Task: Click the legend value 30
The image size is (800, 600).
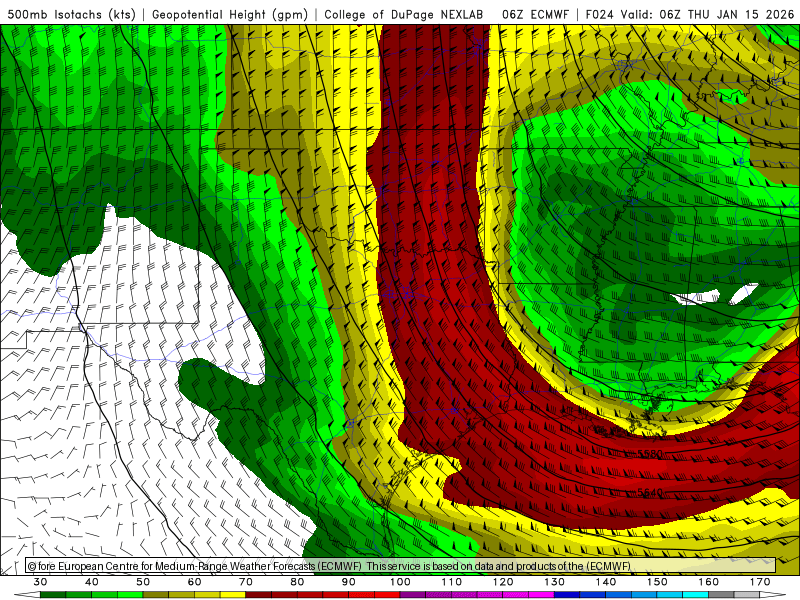Action: tap(40, 582)
